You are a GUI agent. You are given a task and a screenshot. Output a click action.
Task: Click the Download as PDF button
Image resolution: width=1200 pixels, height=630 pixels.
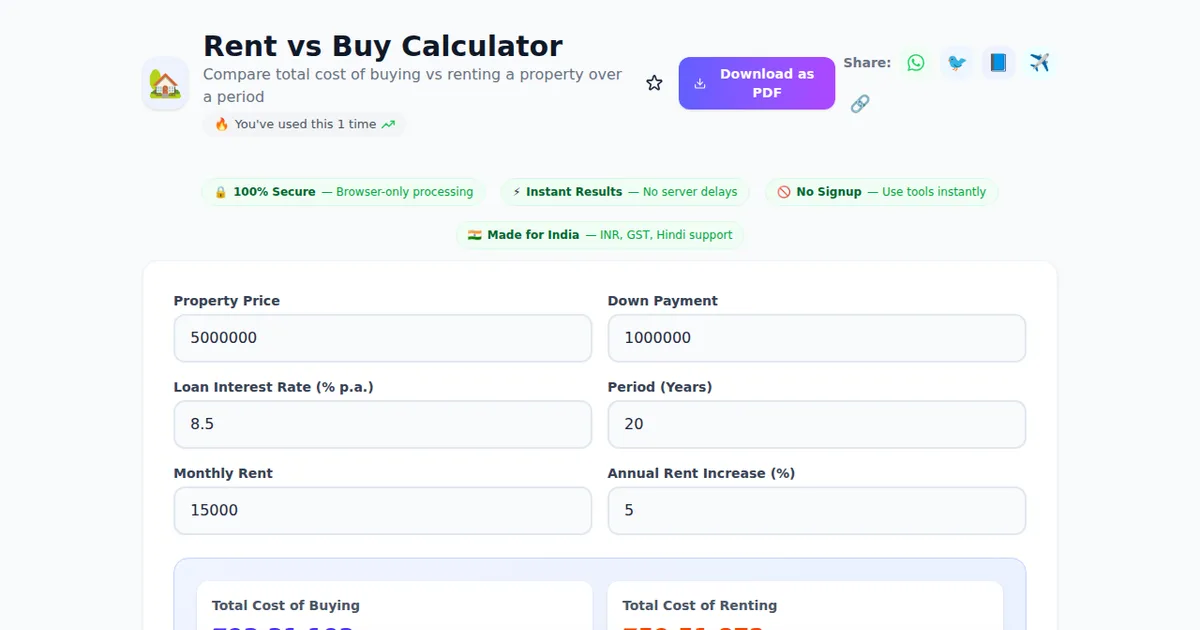point(756,83)
